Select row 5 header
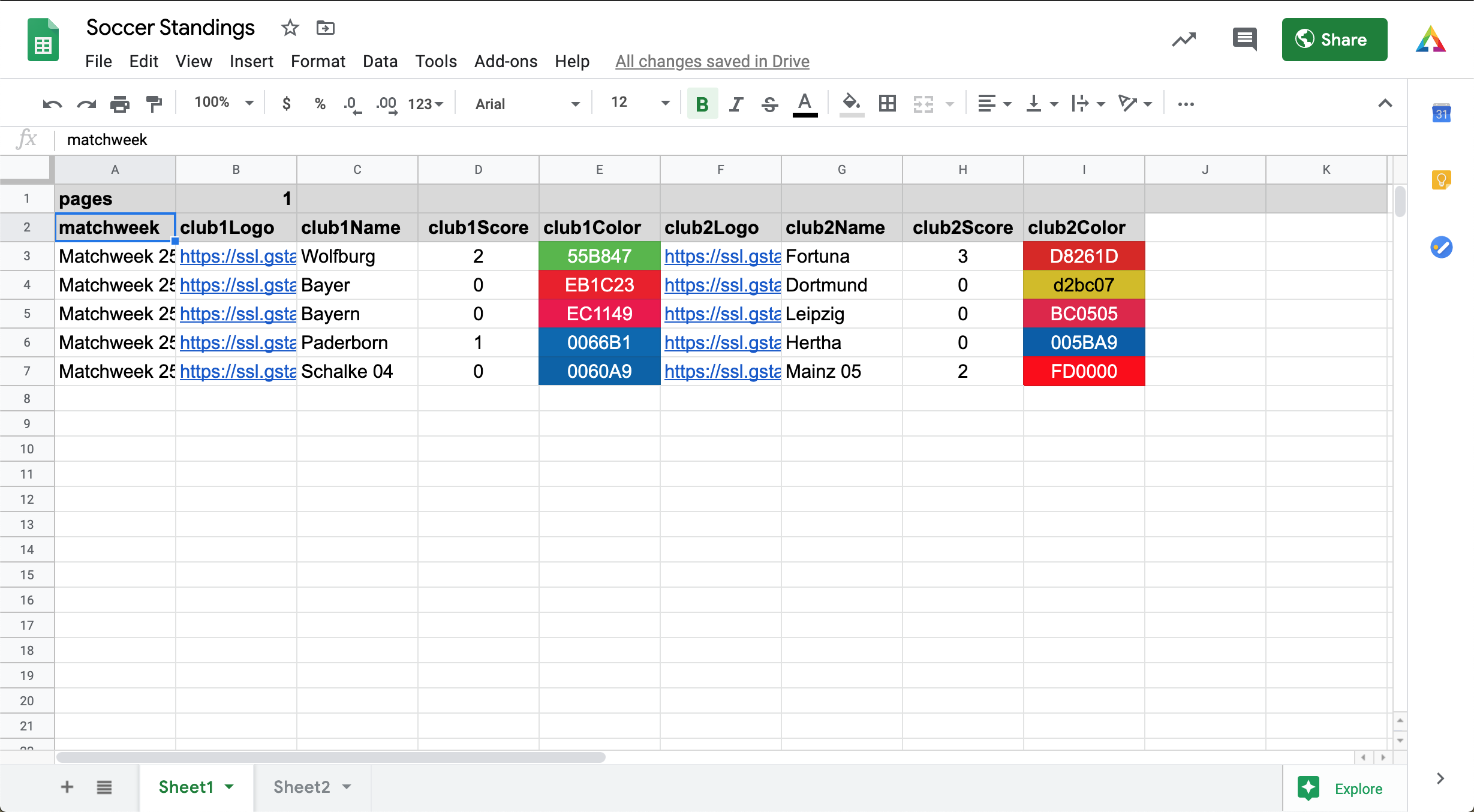Image resolution: width=1474 pixels, height=812 pixels. tap(27, 314)
